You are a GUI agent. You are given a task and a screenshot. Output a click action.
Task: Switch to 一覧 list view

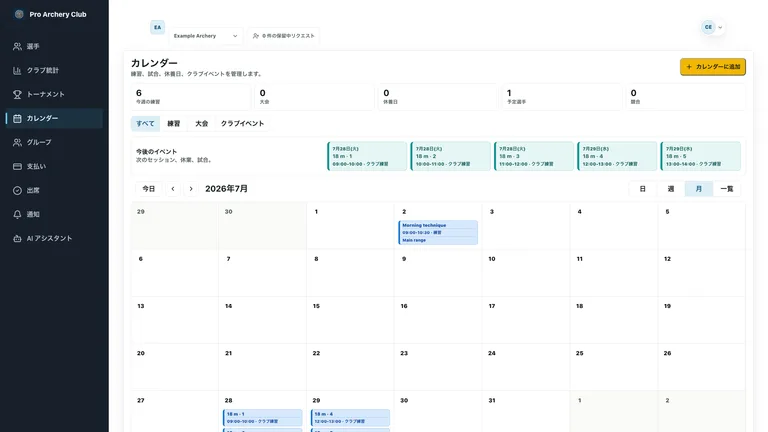pyautogui.click(x=727, y=189)
